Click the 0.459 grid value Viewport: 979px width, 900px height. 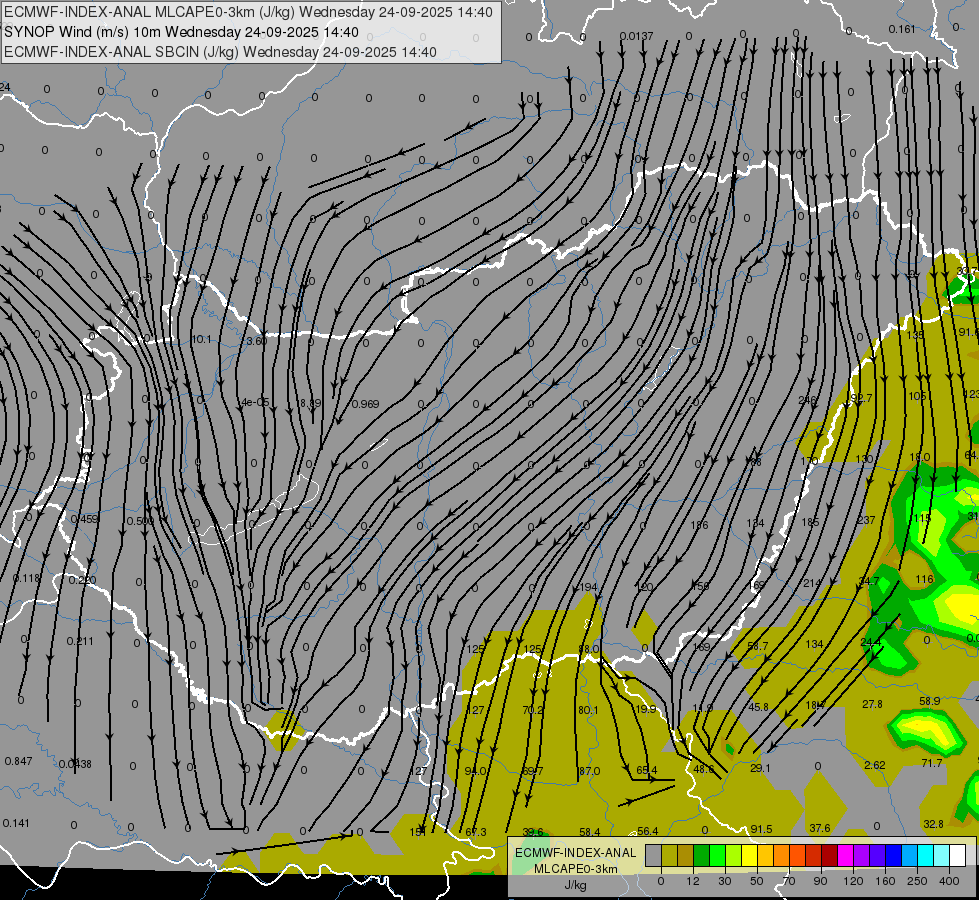coord(84,519)
